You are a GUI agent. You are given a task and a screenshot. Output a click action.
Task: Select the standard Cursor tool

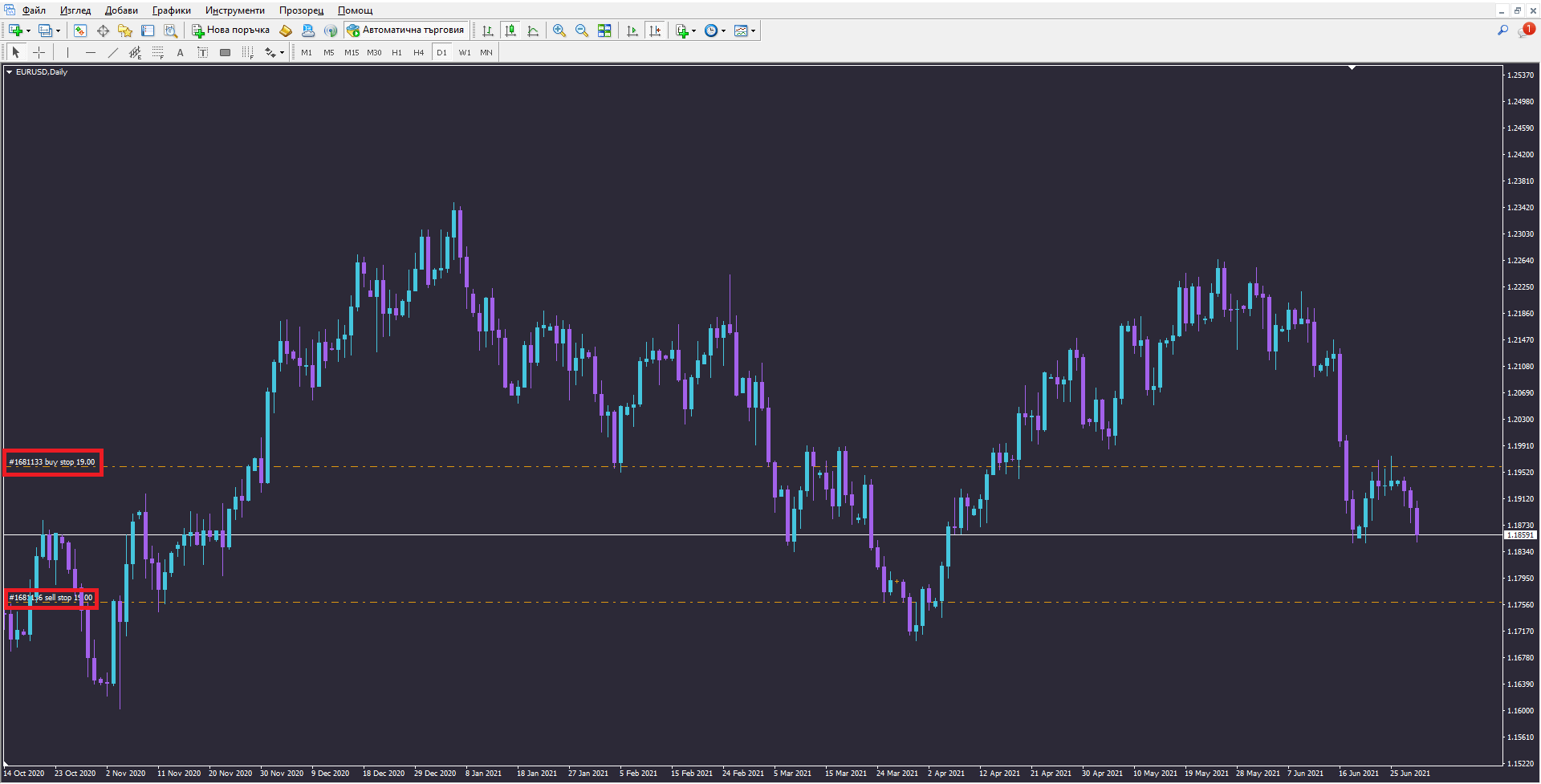(16, 52)
